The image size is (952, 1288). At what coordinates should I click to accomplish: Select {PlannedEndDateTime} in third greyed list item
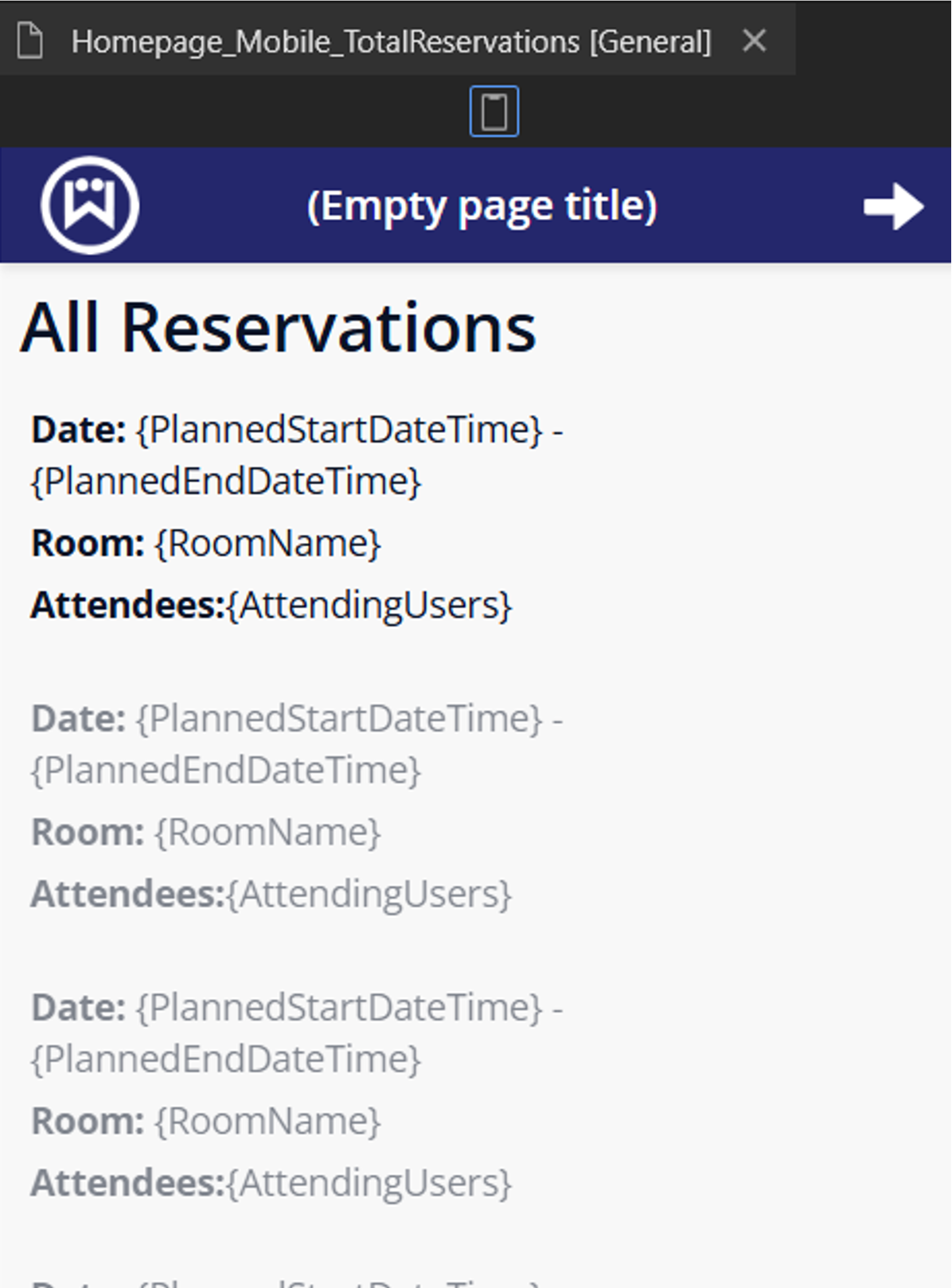click(x=225, y=1060)
